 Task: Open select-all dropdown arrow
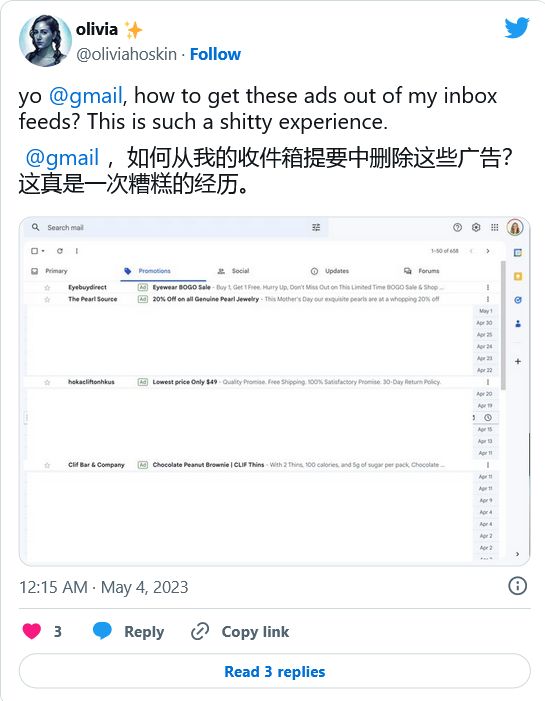tap(43, 251)
